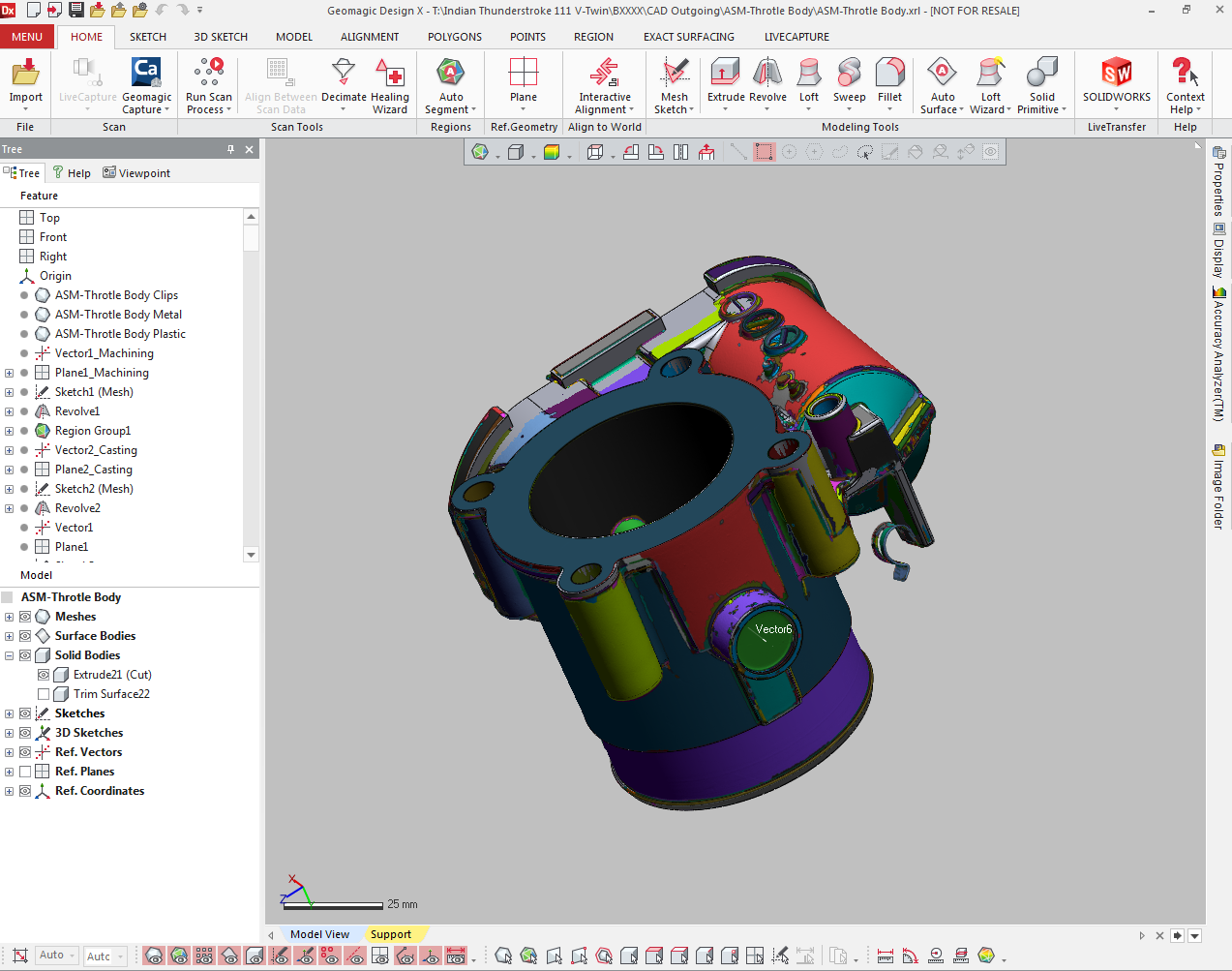Click the Decimate tool icon
Viewport: 1232px width, 971px height.
pos(344,74)
